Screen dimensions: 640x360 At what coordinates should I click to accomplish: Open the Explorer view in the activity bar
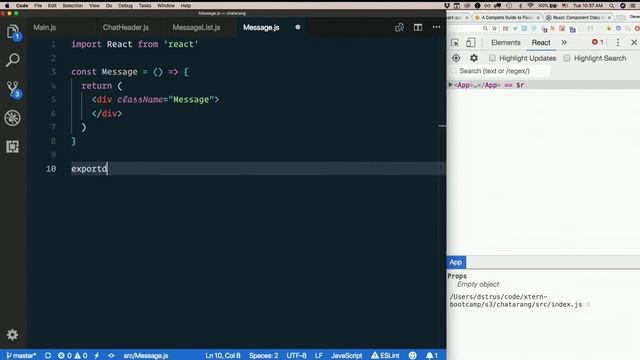13,32
